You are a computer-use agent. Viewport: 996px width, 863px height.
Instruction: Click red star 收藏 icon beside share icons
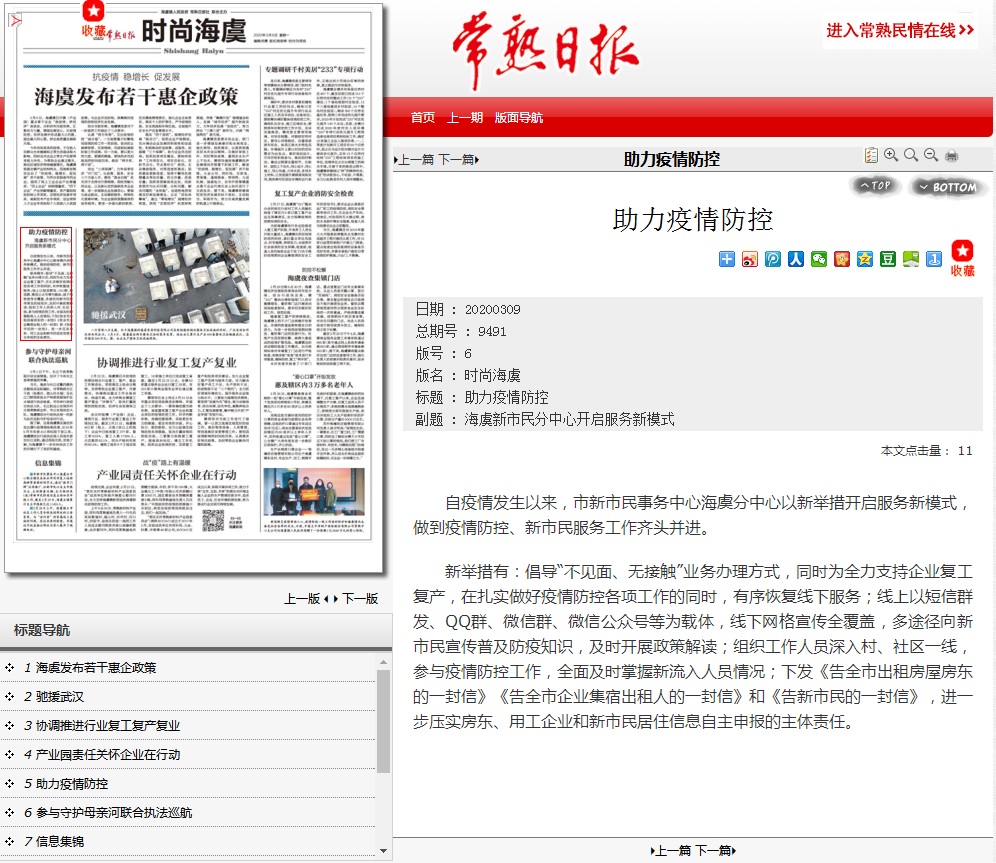coord(962,258)
